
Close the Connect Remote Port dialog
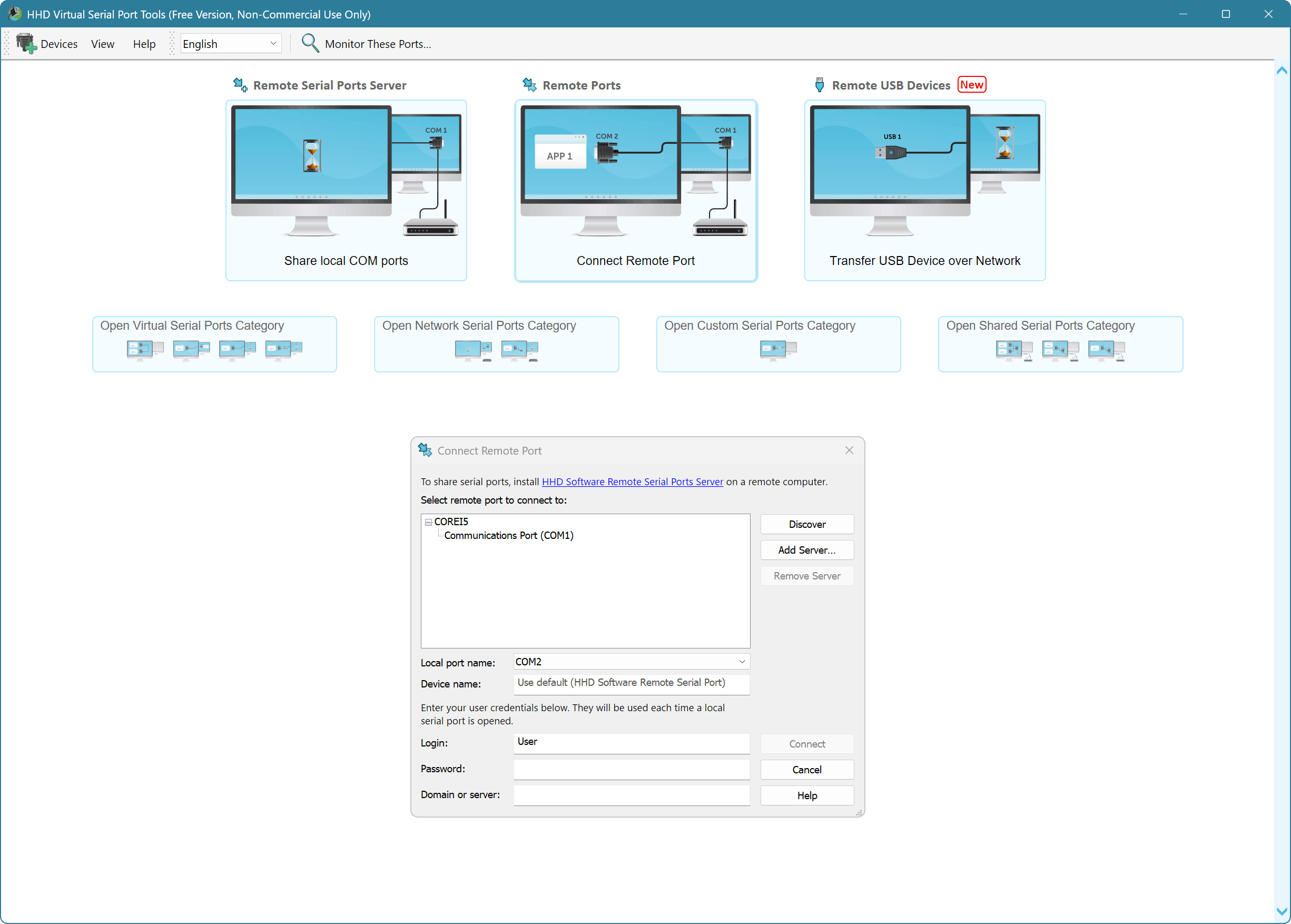coord(849,450)
